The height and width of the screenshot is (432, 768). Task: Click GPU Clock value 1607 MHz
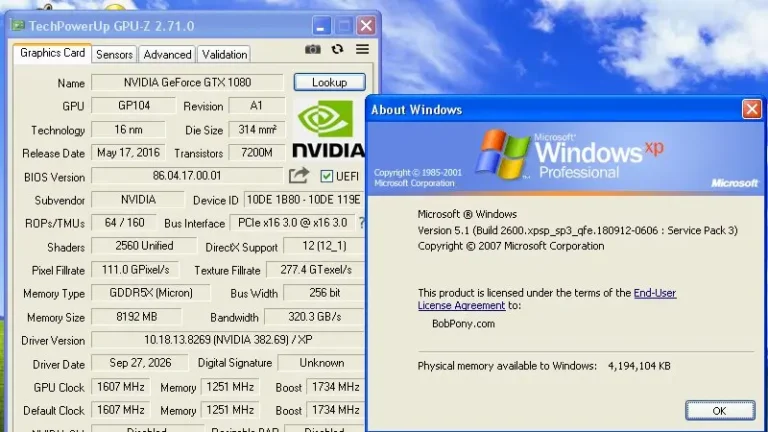[x=120, y=387]
